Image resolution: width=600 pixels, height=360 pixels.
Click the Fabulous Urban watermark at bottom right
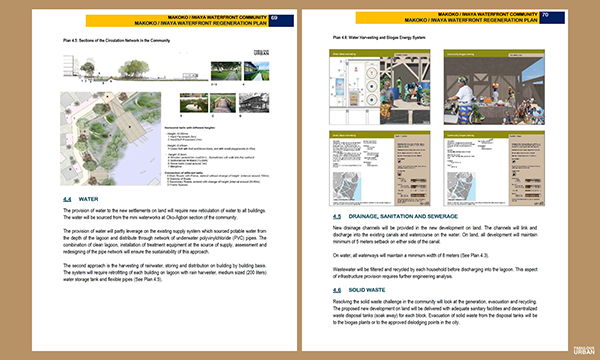584,350
